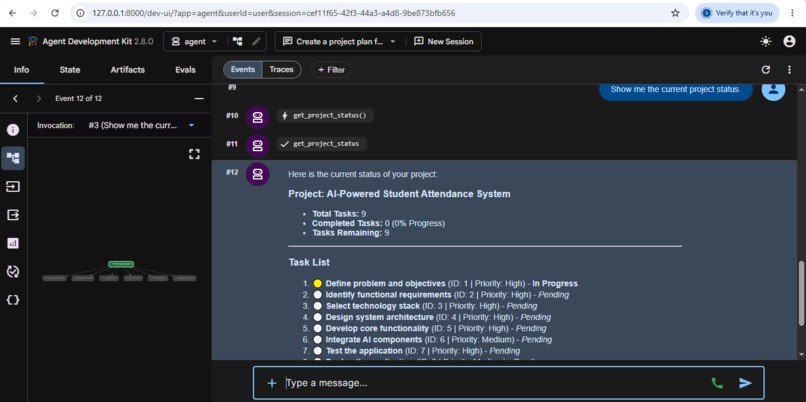
Task: Open the events panel three-dot options
Action: 789,70
